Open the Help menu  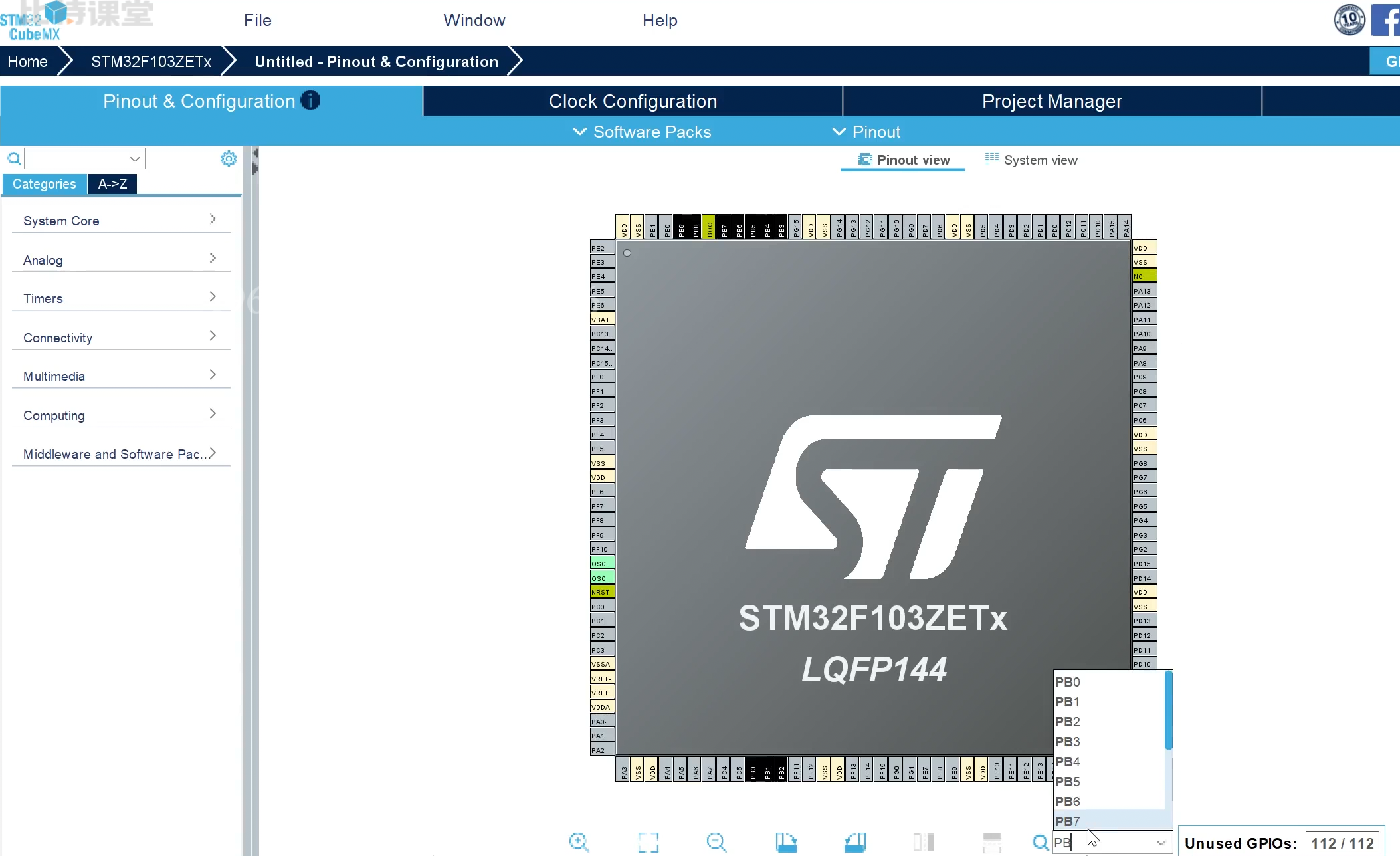tap(660, 20)
